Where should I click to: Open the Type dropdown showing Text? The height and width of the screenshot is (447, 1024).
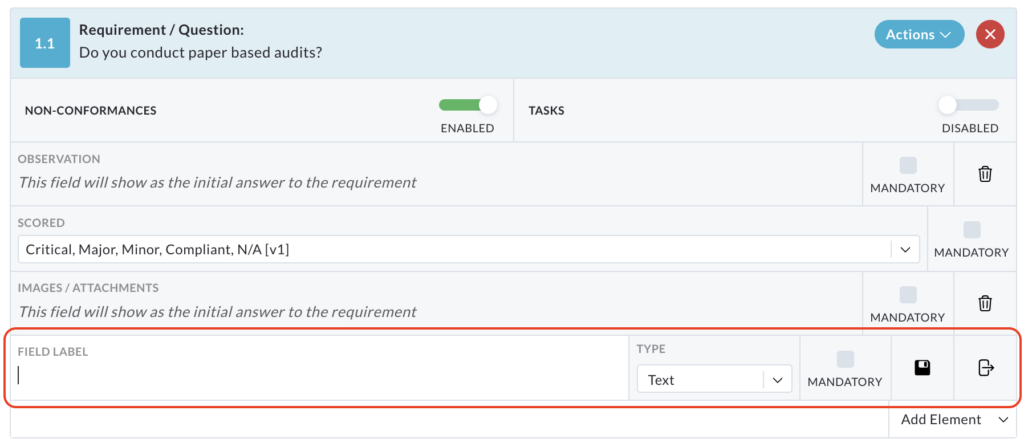(x=714, y=380)
